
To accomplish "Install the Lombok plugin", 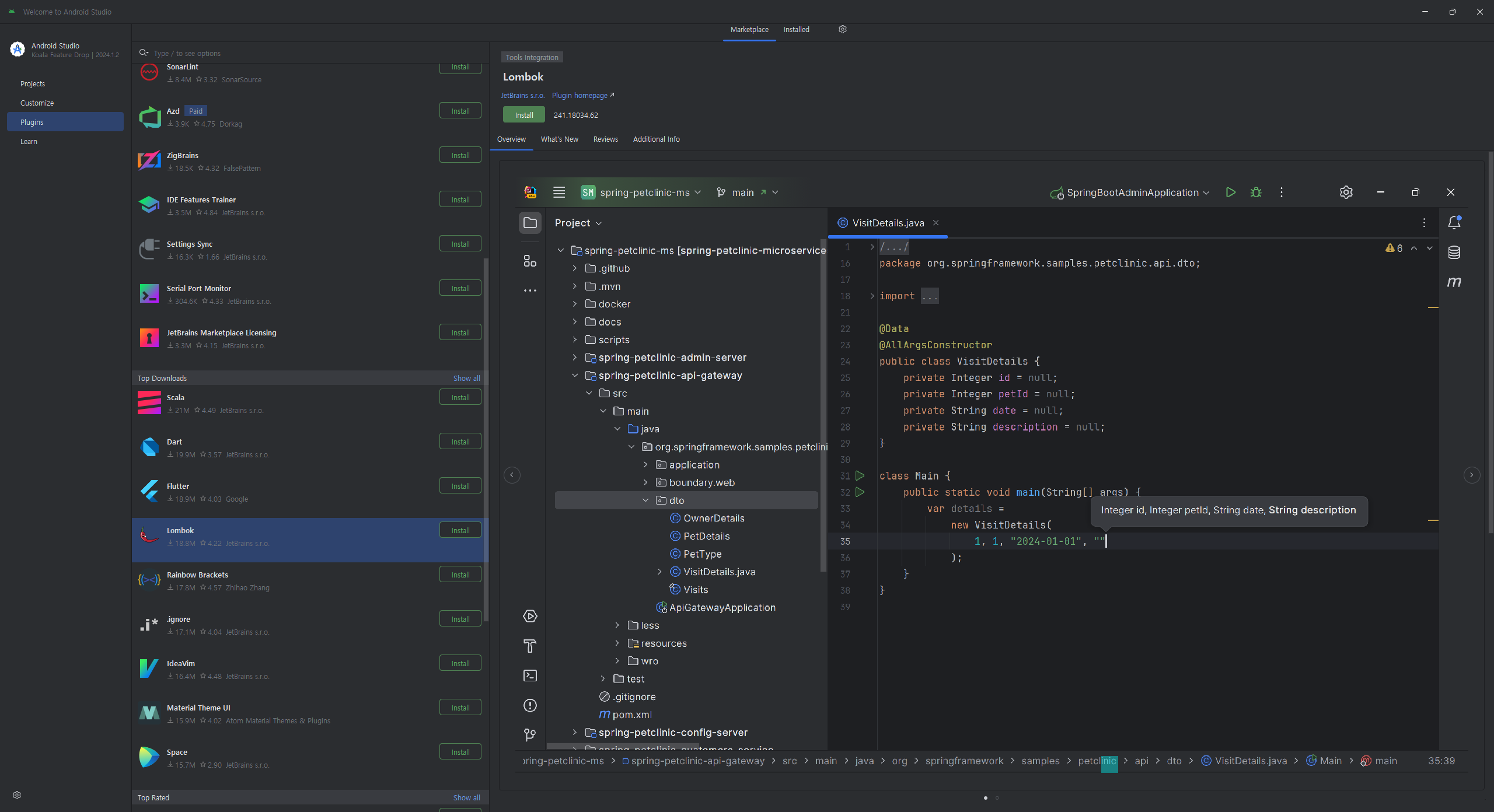I will 523,114.
